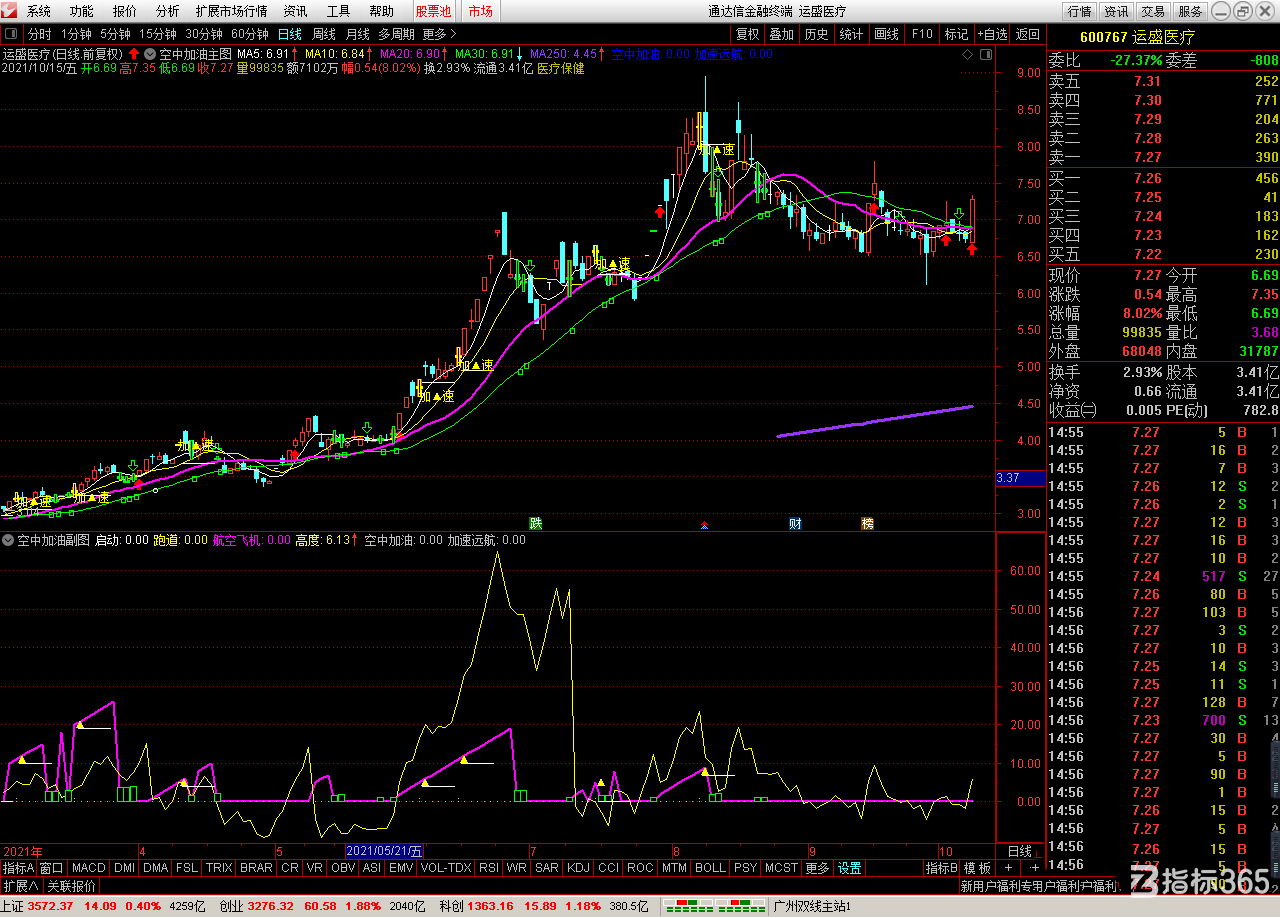1280x918 pixels.
Task: Open the 分析 menu
Action: pos(168,11)
